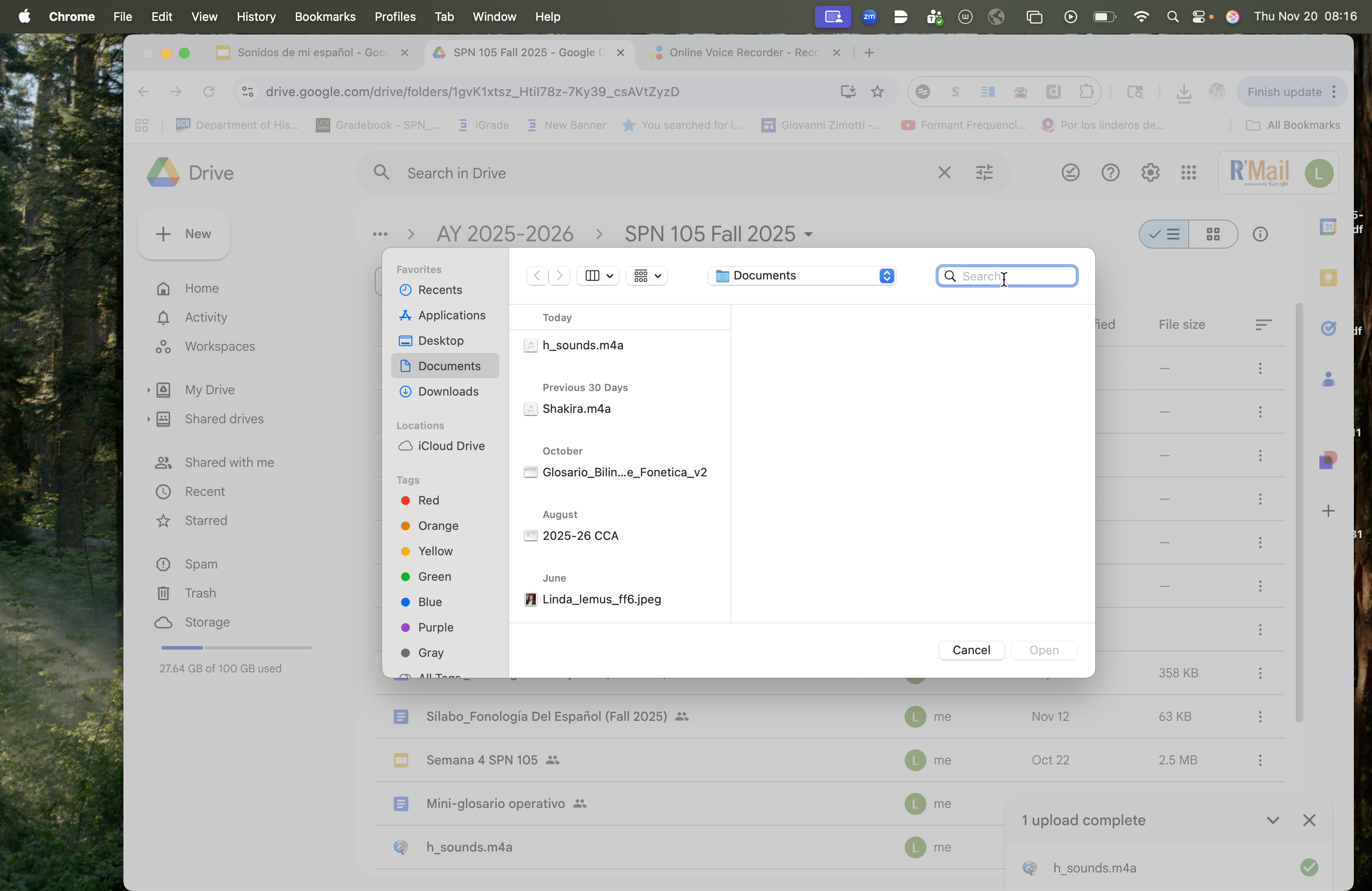Image resolution: width=1372 pixels, height=891 pixels.
Task: Open macOS Control Center icon
Action: tap(1199, 17)
